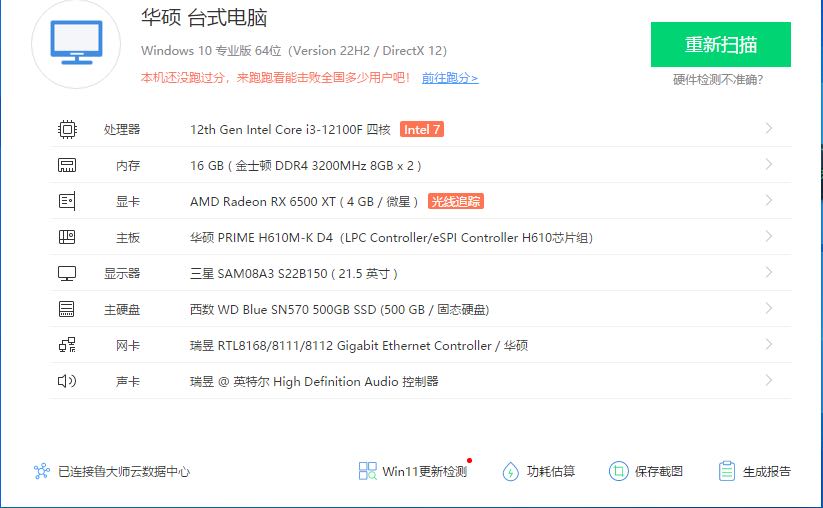Expand the 显示器 row chevron
823x508 pixels.
click(769, 272)
